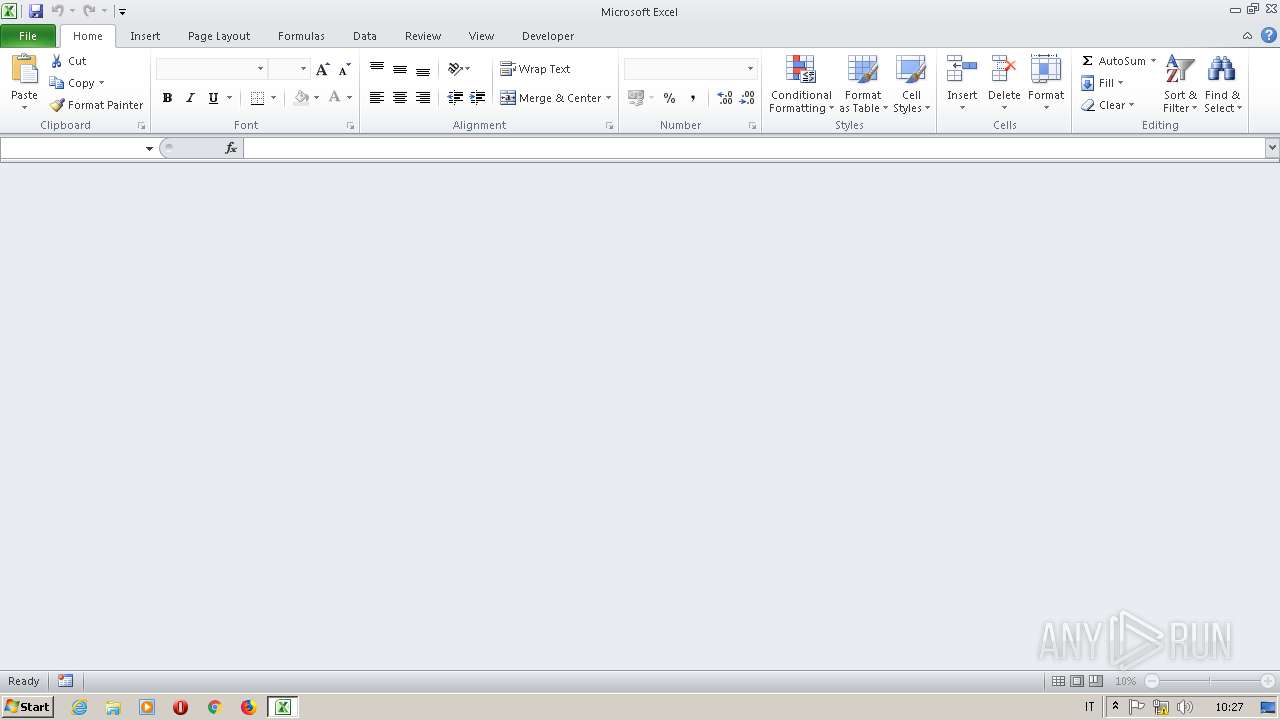Select Align Text Left
Viewport: 1280px width, 720px height.
click(377, 98)
